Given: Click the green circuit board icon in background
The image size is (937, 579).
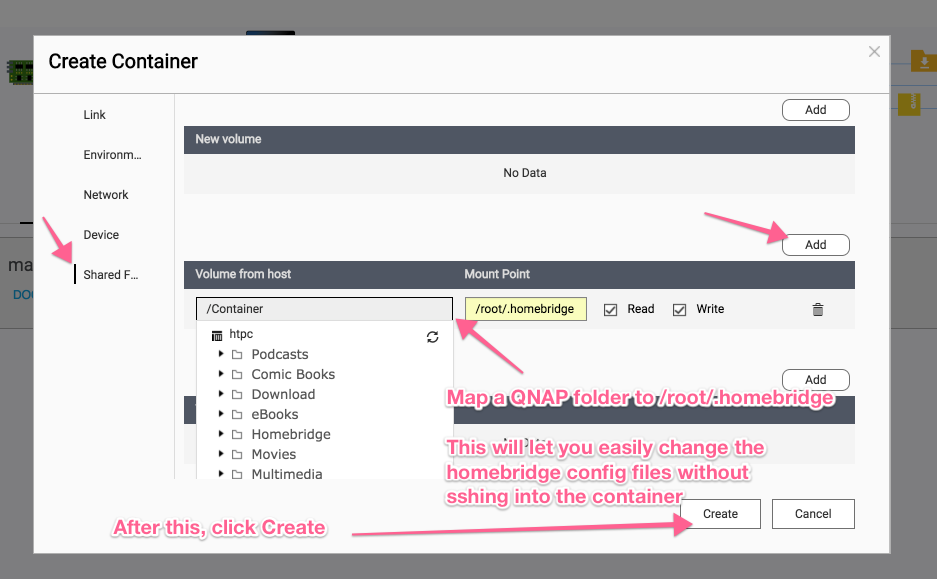Looking at the screenshot, I should pyautogui.click(x=20, y=72).
